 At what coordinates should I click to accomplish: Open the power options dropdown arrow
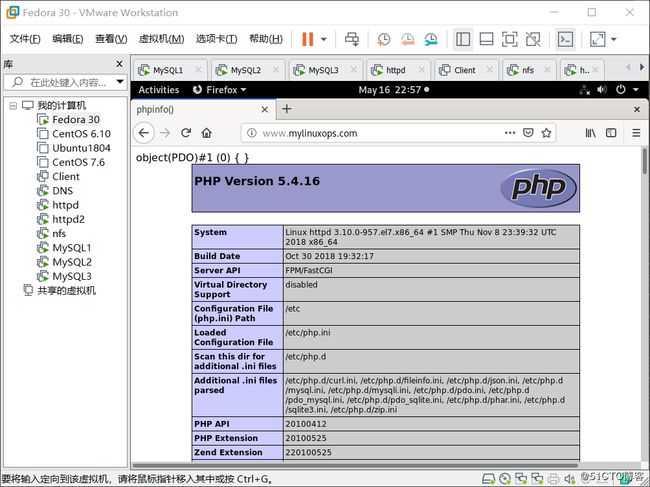pyautogui.click(x=324, y=39)
